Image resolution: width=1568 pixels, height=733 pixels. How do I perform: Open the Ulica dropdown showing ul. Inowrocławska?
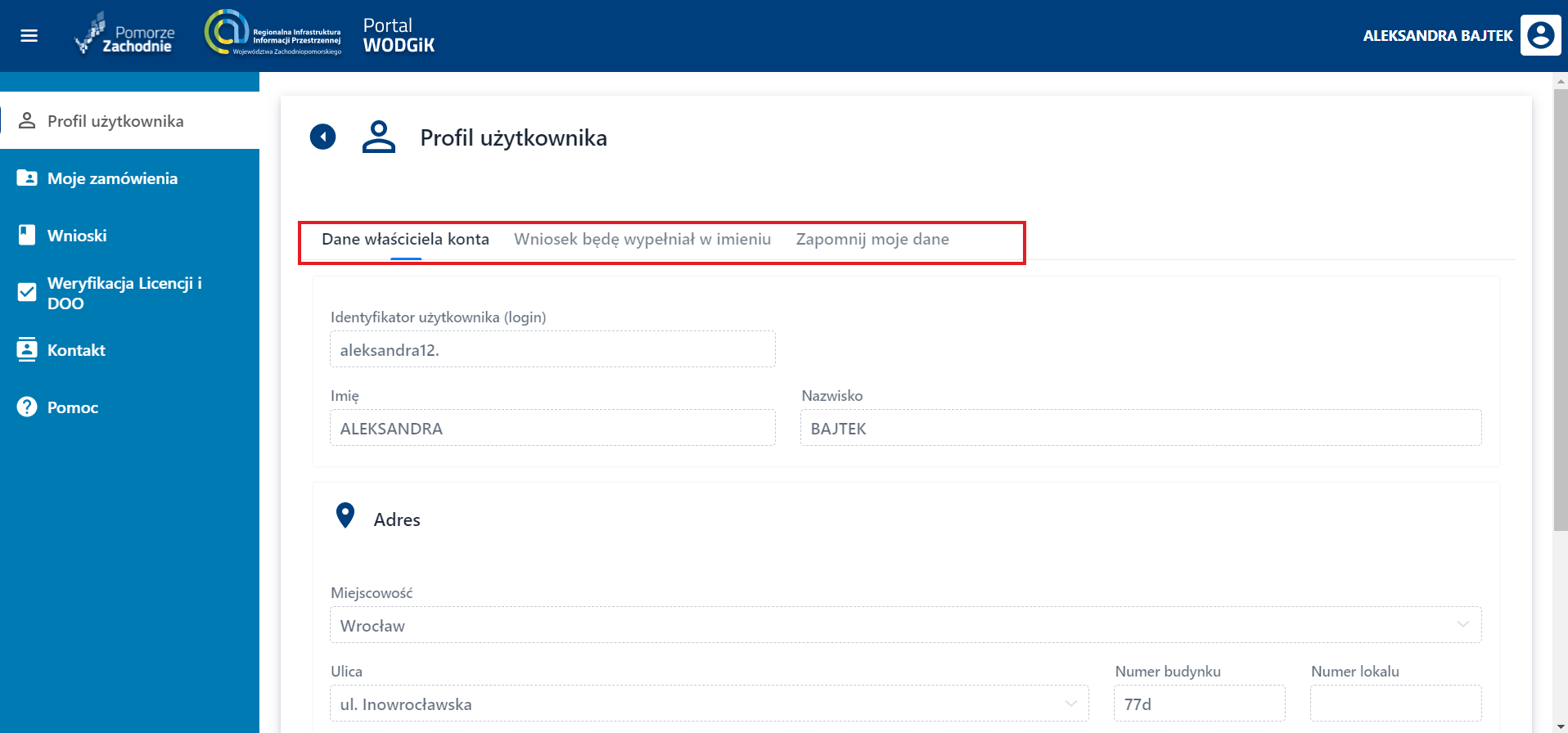(x=710, y=704)
